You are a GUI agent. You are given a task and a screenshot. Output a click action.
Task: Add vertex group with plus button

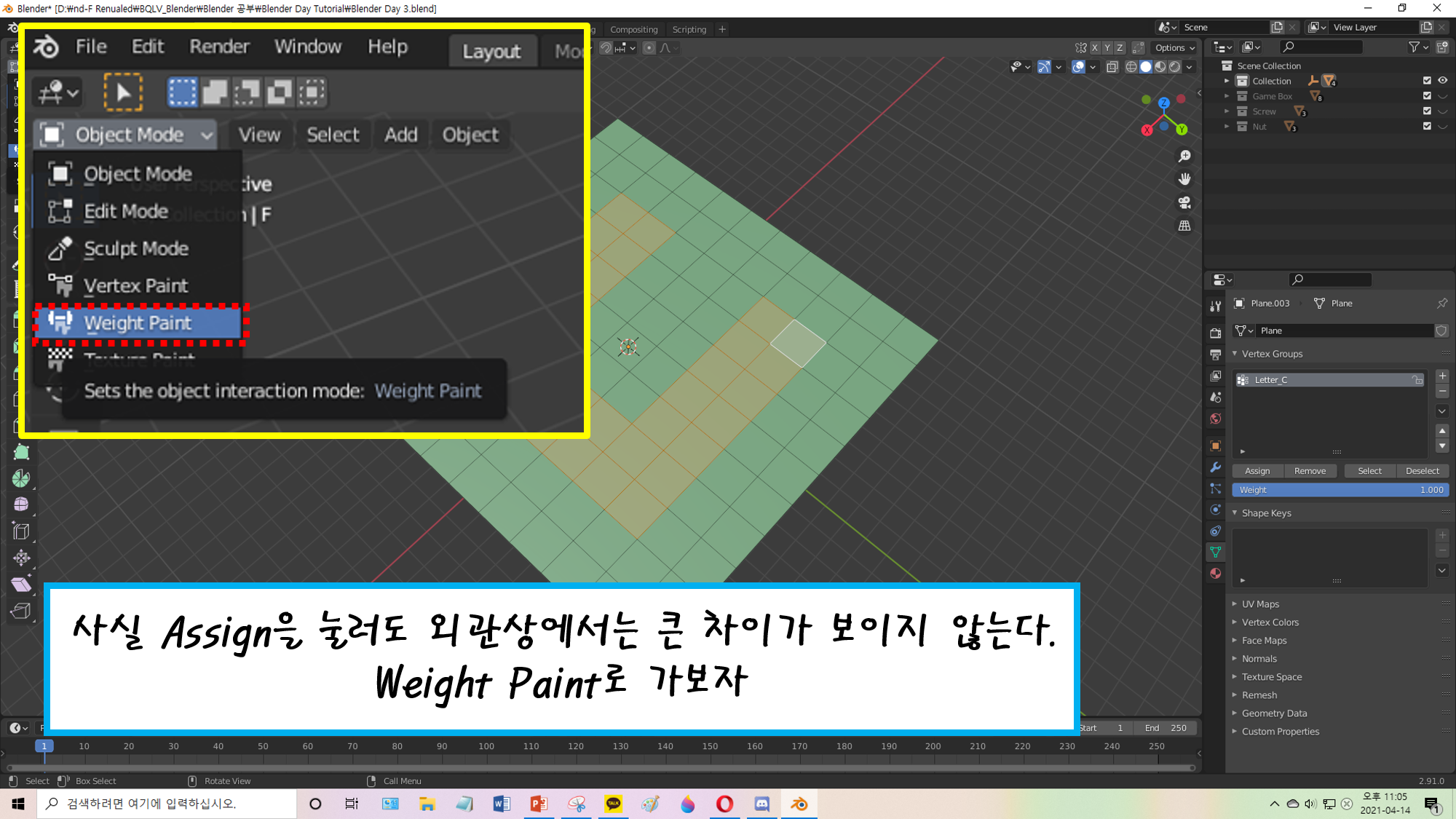pyautogui.click(x=1442, y=376)
